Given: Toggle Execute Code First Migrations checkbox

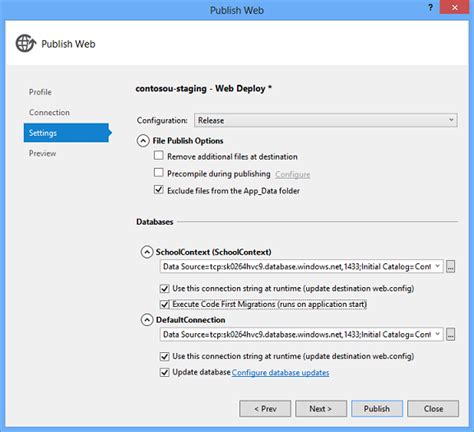Looking at the screenshot, I should pos(165,304).
